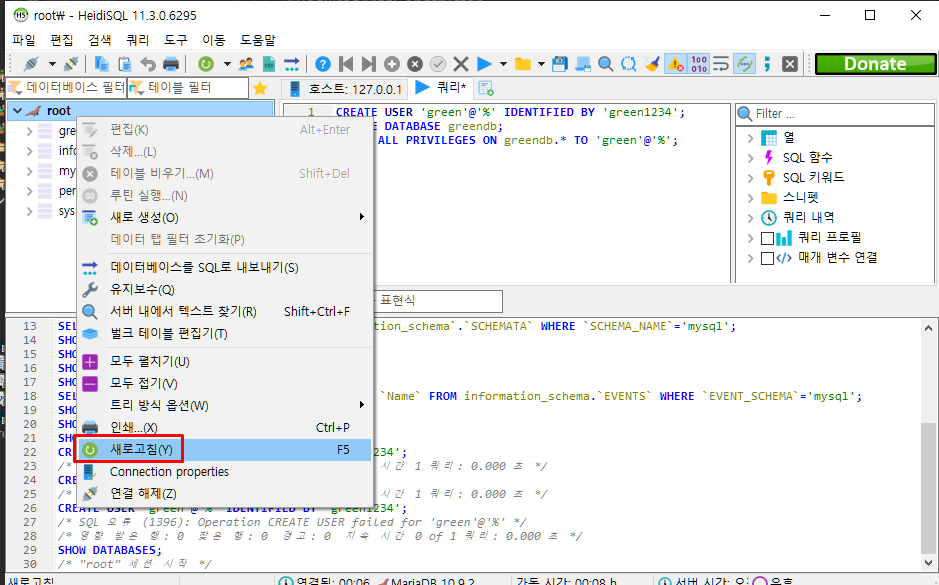Click the Cancel editing X icon
Screen dimensions: 939x585
(x=461, y=63)
